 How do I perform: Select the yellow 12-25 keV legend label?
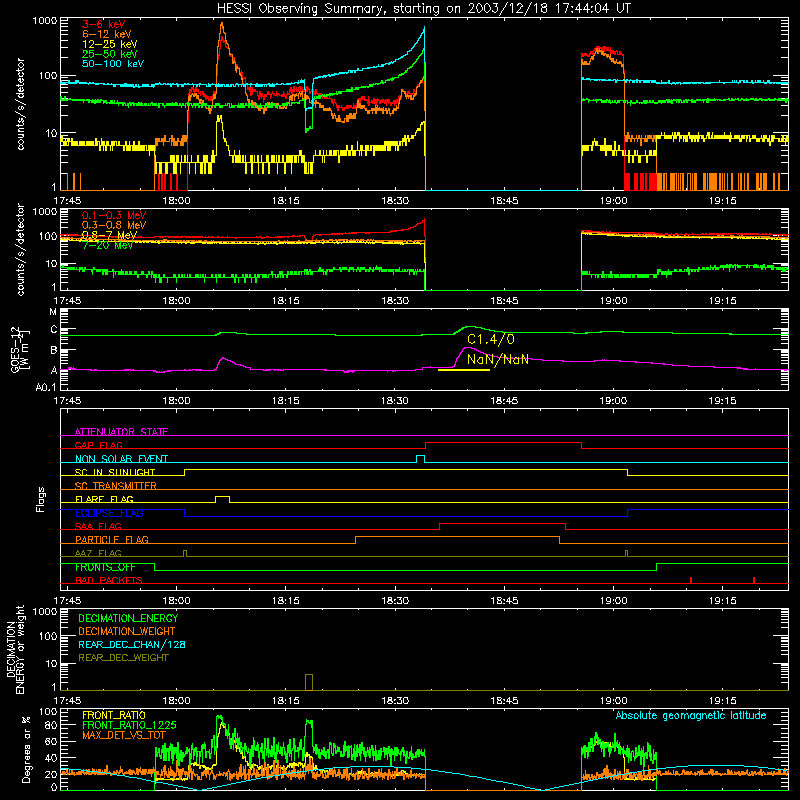tap(109, 44)
